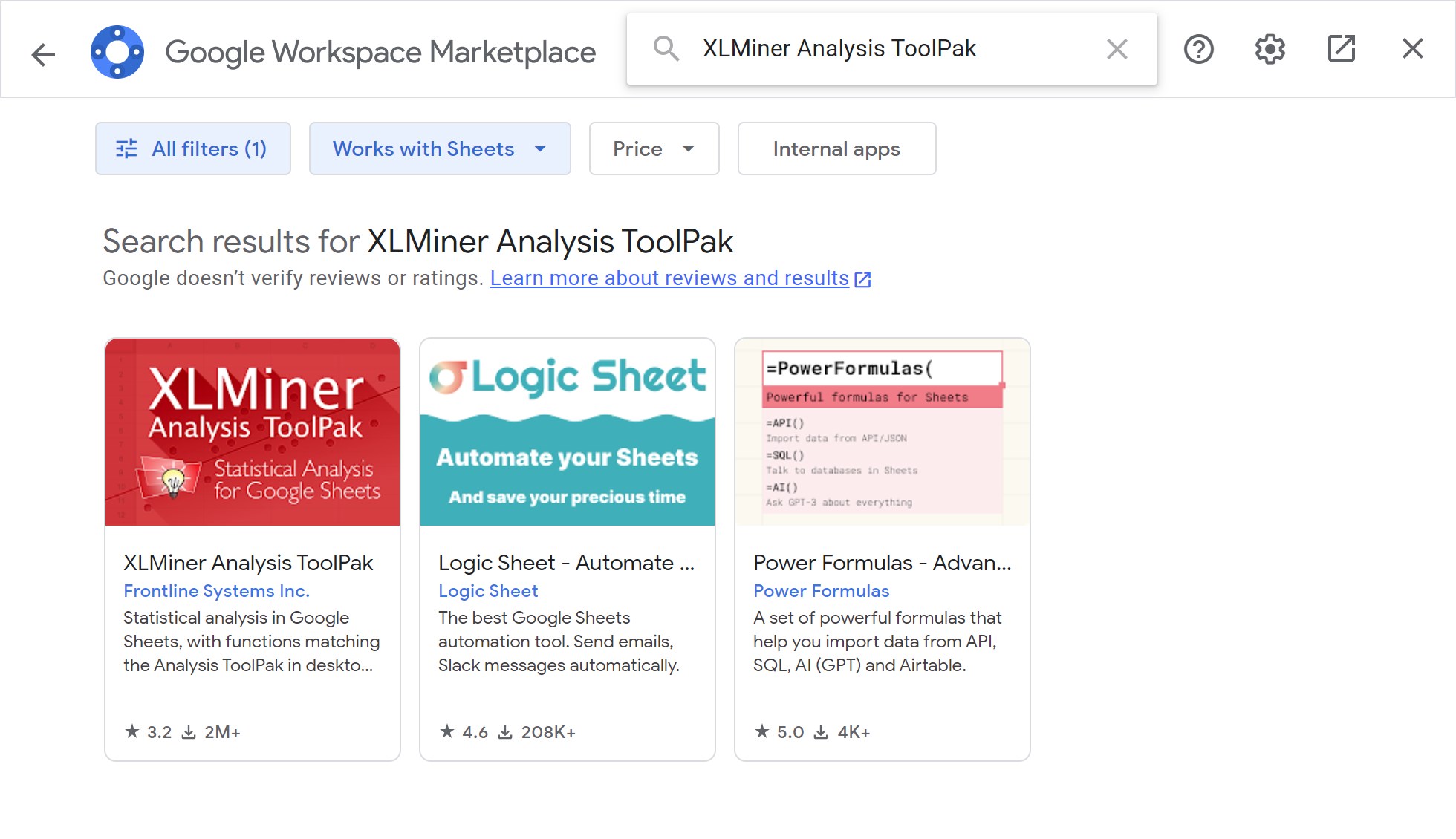
Task: Visit the Power Formulas developer link
Action: coord(821,591)
